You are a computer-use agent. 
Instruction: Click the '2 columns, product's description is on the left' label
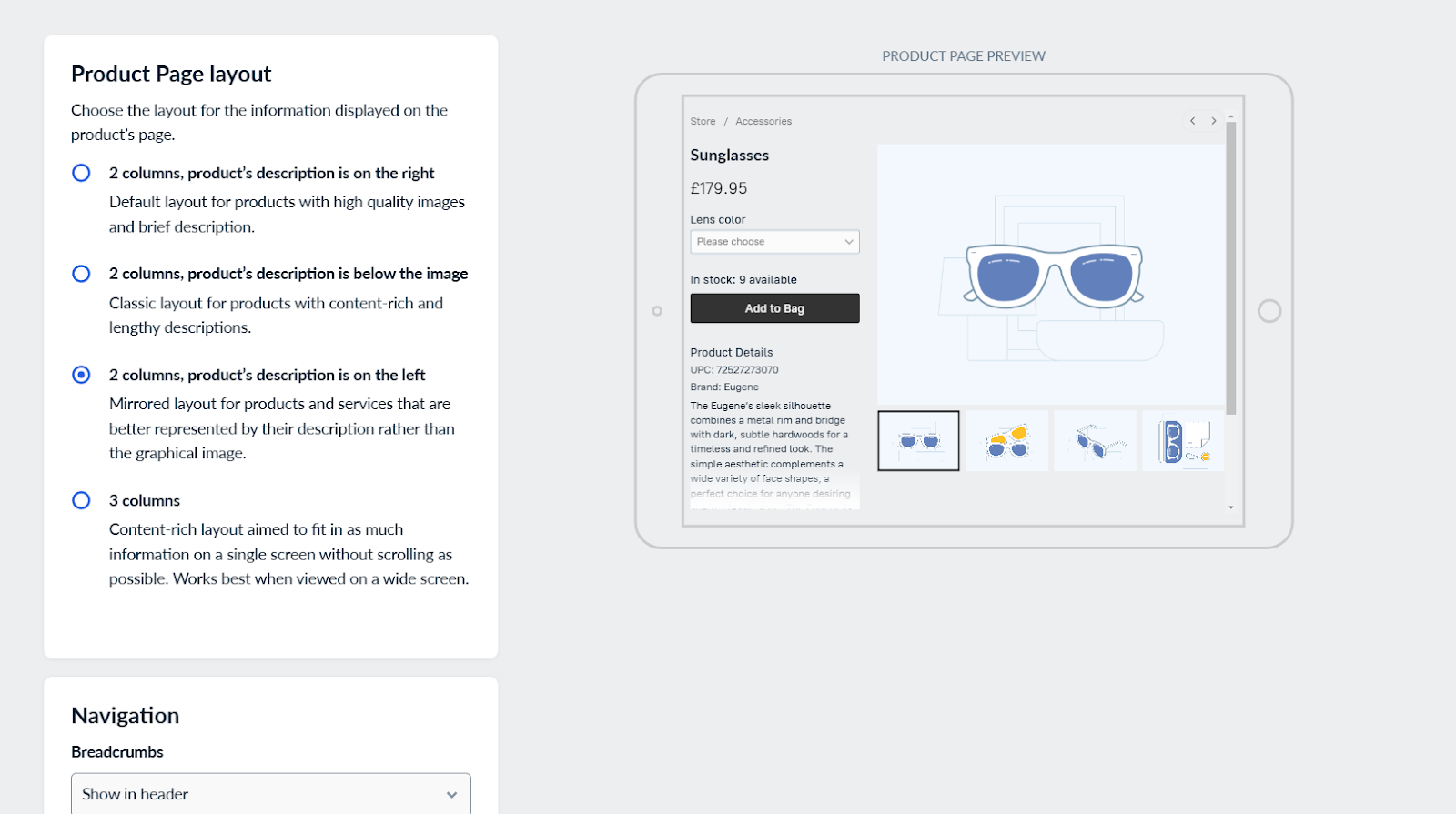[268, 375]
